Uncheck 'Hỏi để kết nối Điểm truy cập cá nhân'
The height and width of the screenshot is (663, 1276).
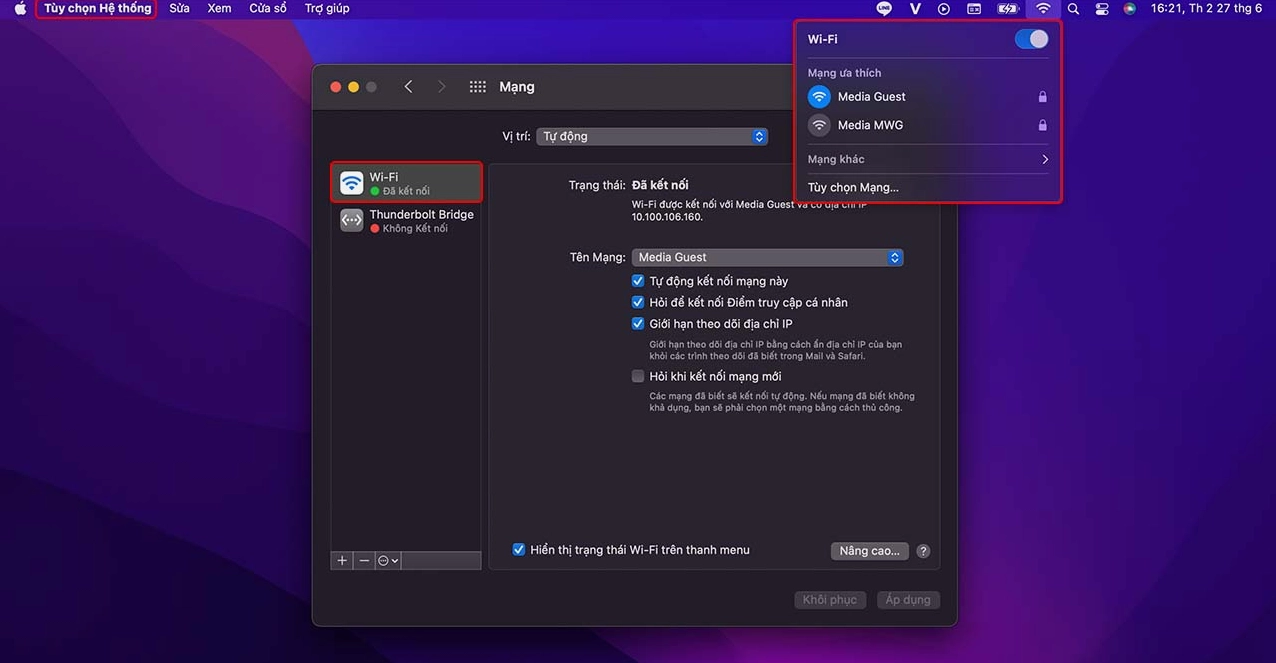638,302
